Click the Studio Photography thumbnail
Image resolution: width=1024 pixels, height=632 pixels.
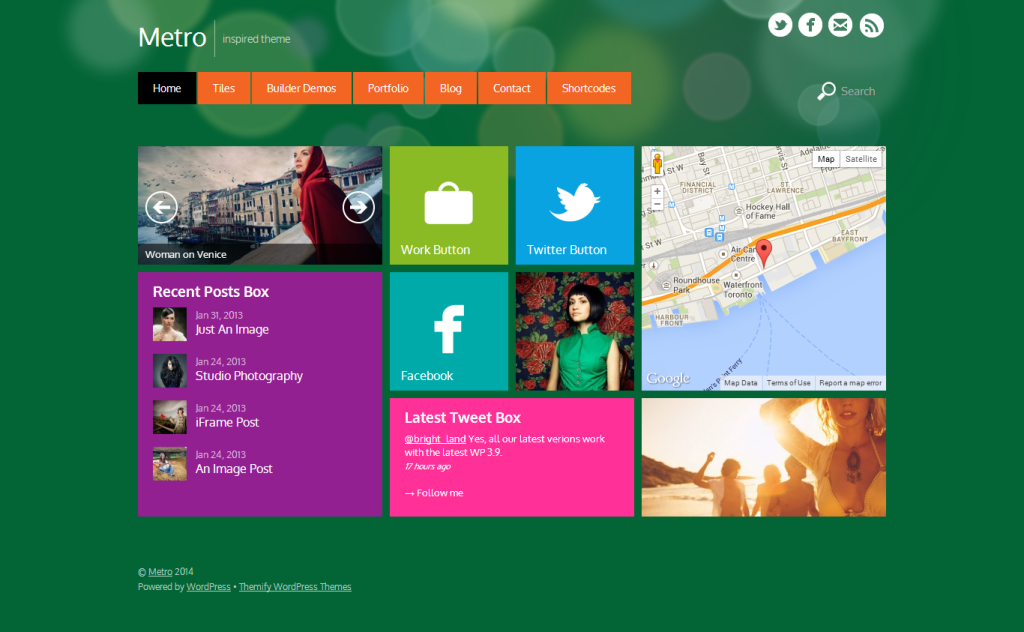click(x=170, y=371)
